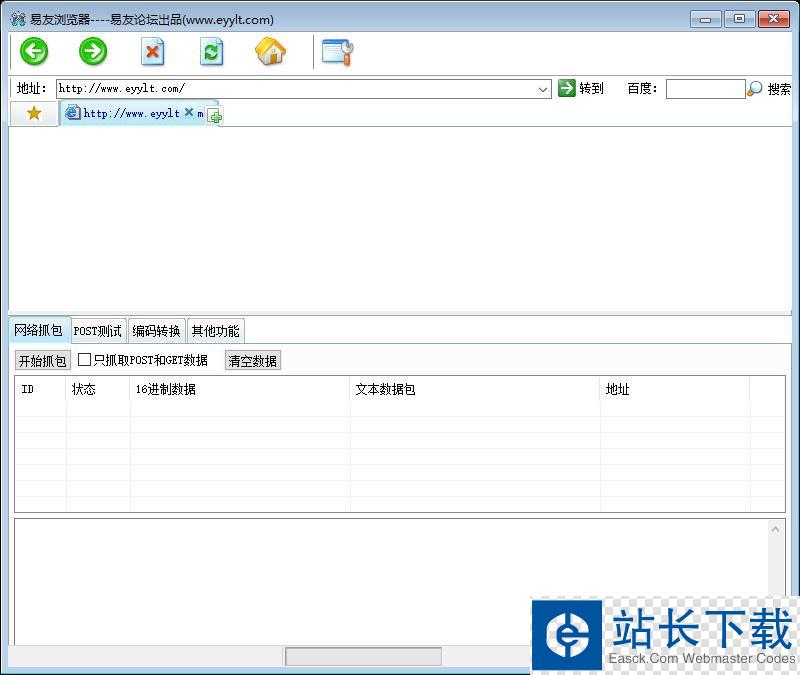The image size is (800, 675).
Task: Click the 状态 column header
Action: point(98,389)
